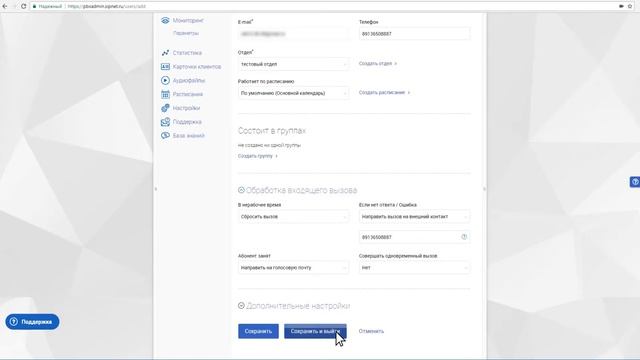640x360 pixels.
Task: Click the Сохранить button
Action: pos(258,331)
